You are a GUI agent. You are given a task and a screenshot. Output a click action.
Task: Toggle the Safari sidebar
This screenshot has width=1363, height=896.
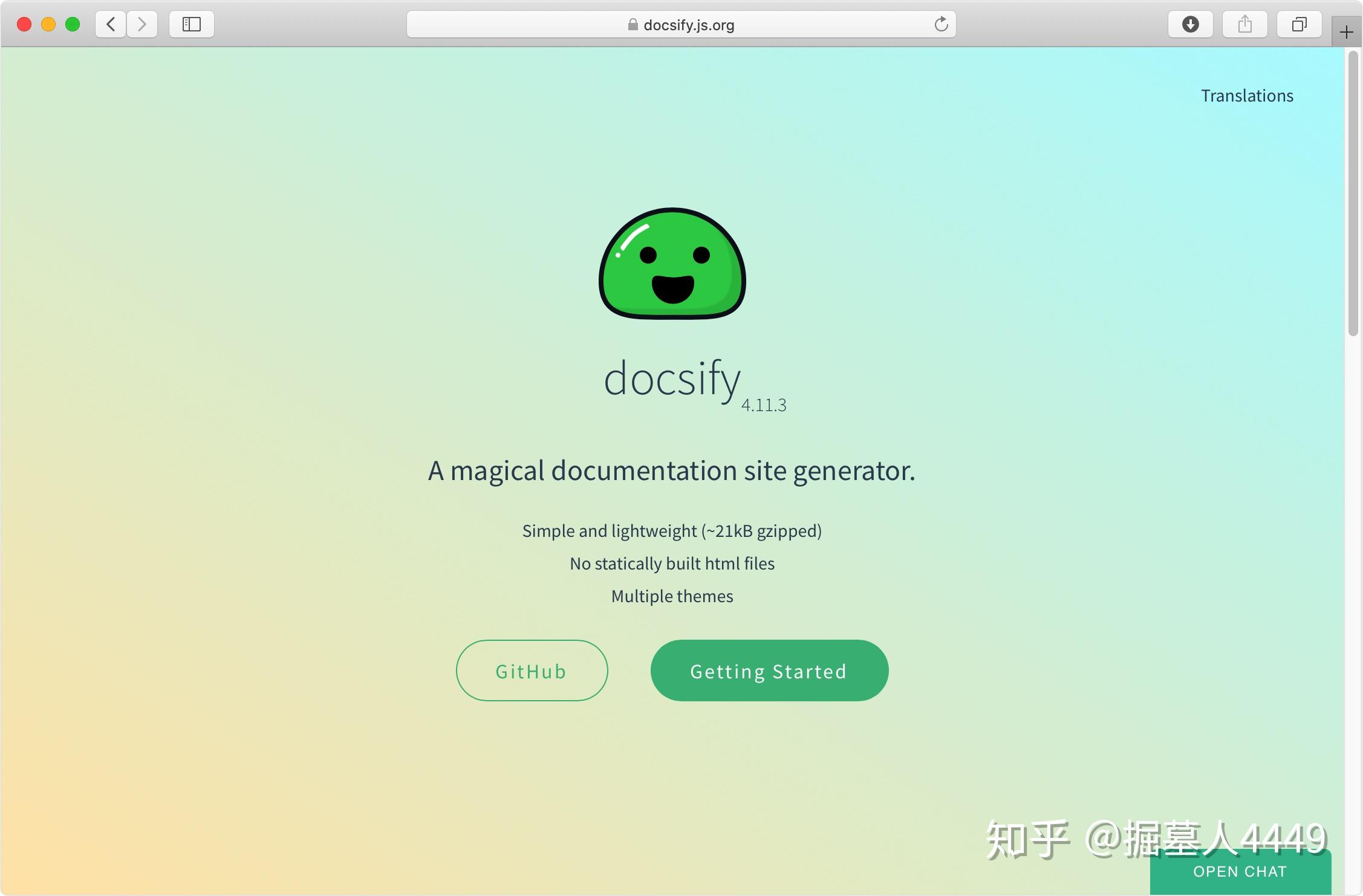[x=191, y=24]
